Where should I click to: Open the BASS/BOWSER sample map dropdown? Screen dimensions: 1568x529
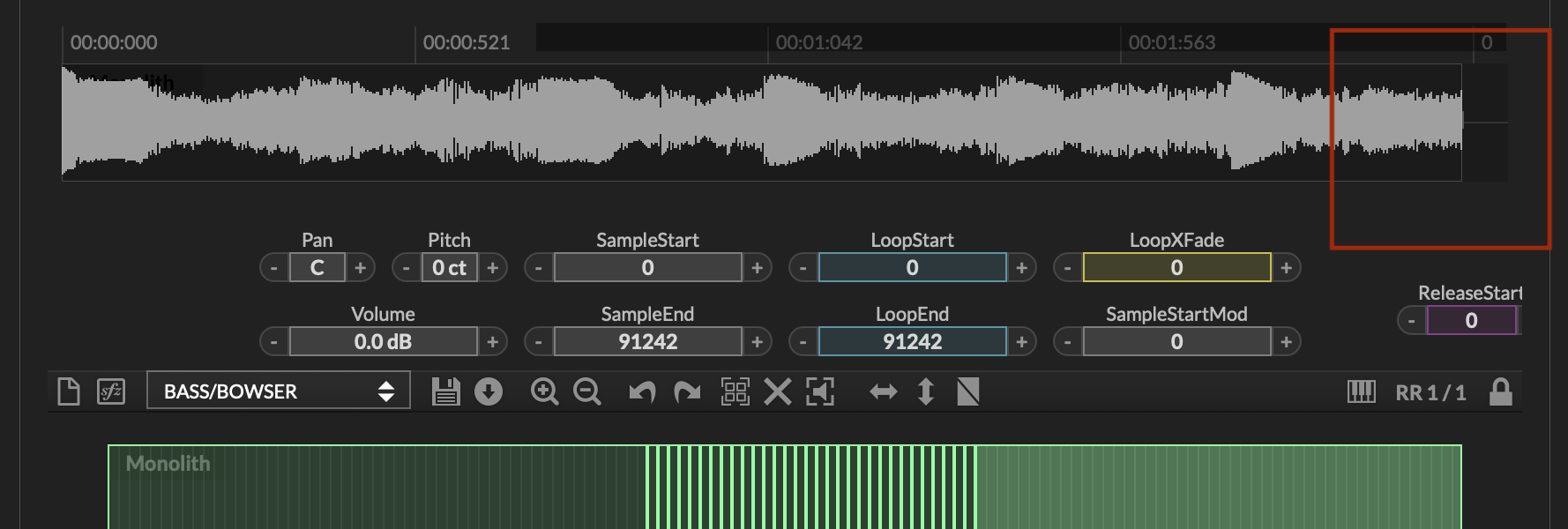[278, 391]
